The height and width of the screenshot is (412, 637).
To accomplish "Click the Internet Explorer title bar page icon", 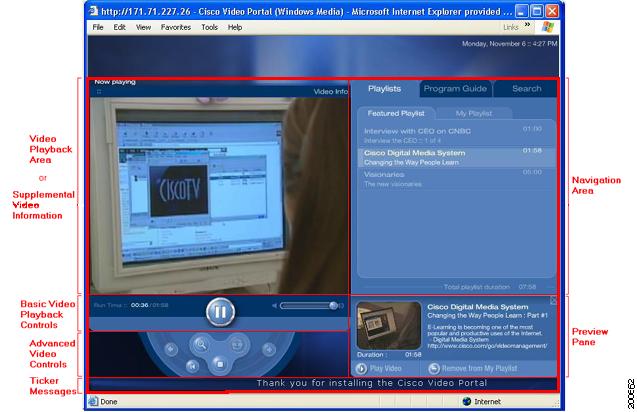I will point(93,11).
